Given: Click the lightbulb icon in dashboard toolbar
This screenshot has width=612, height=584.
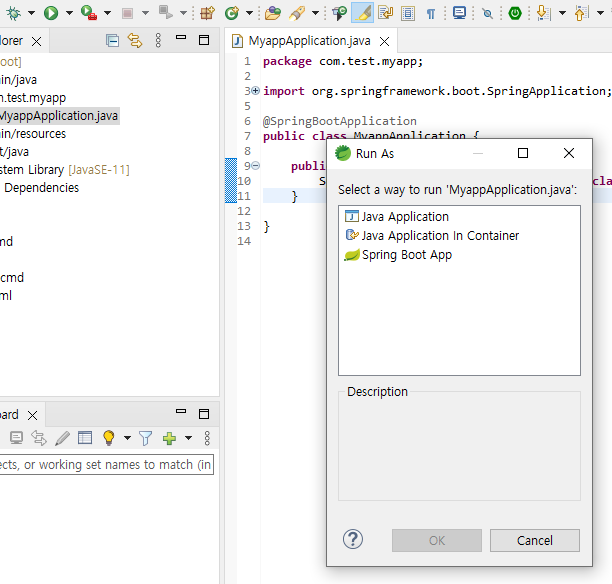Looking at the screenshot, I should pyautogui.click(x=109, y=438).
